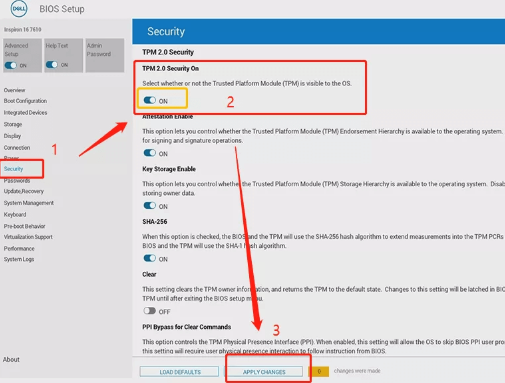Open Boot Configuration in sidebar

point(25,101)
